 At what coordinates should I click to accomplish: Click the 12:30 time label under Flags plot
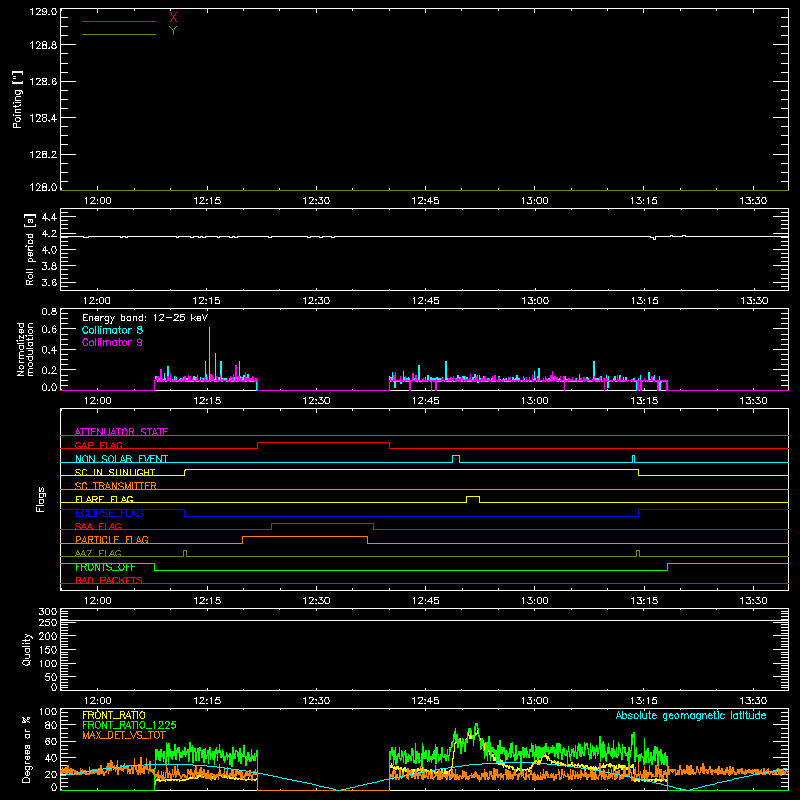point(316,601)
